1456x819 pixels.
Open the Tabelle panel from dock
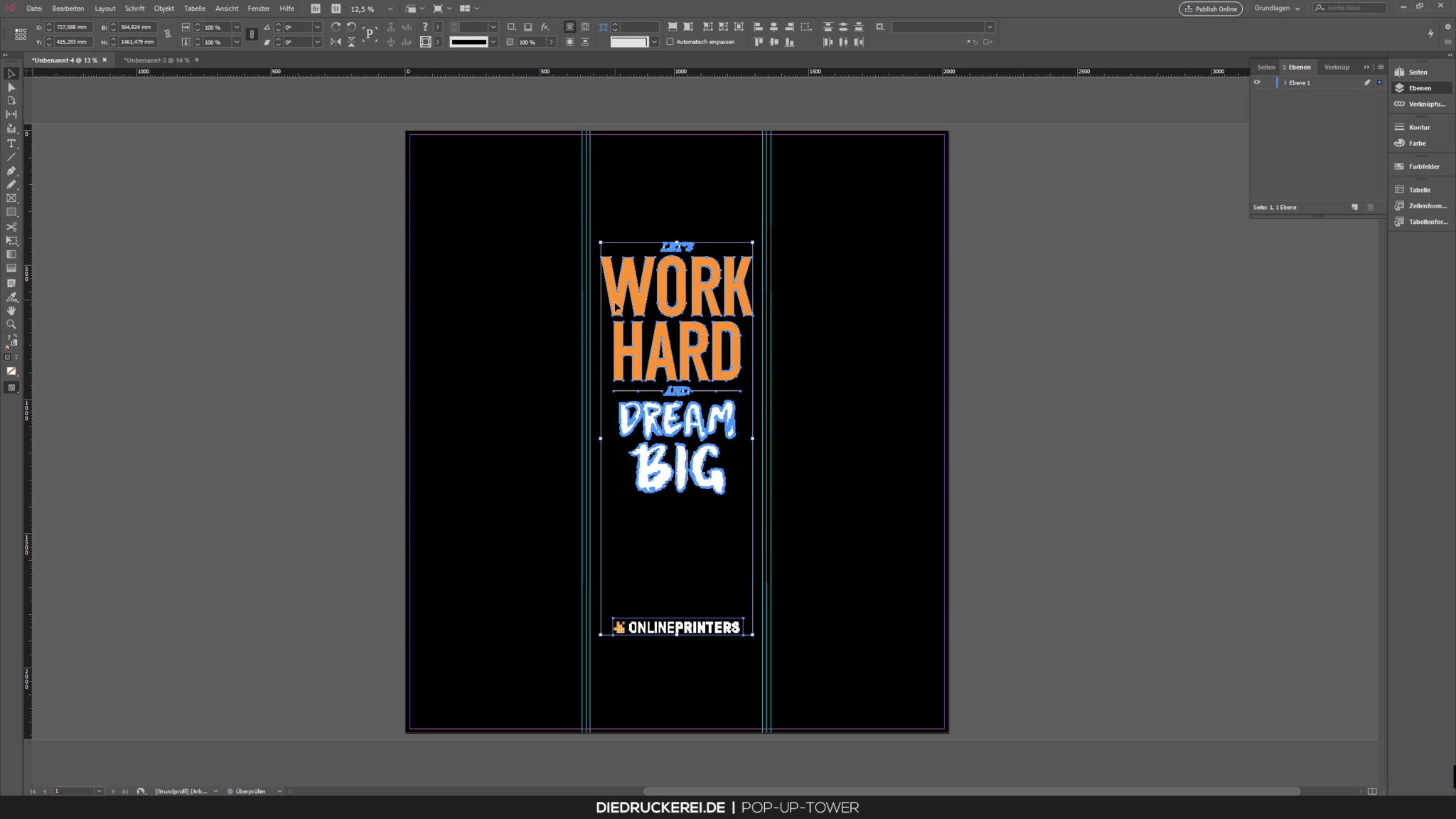1419,190
